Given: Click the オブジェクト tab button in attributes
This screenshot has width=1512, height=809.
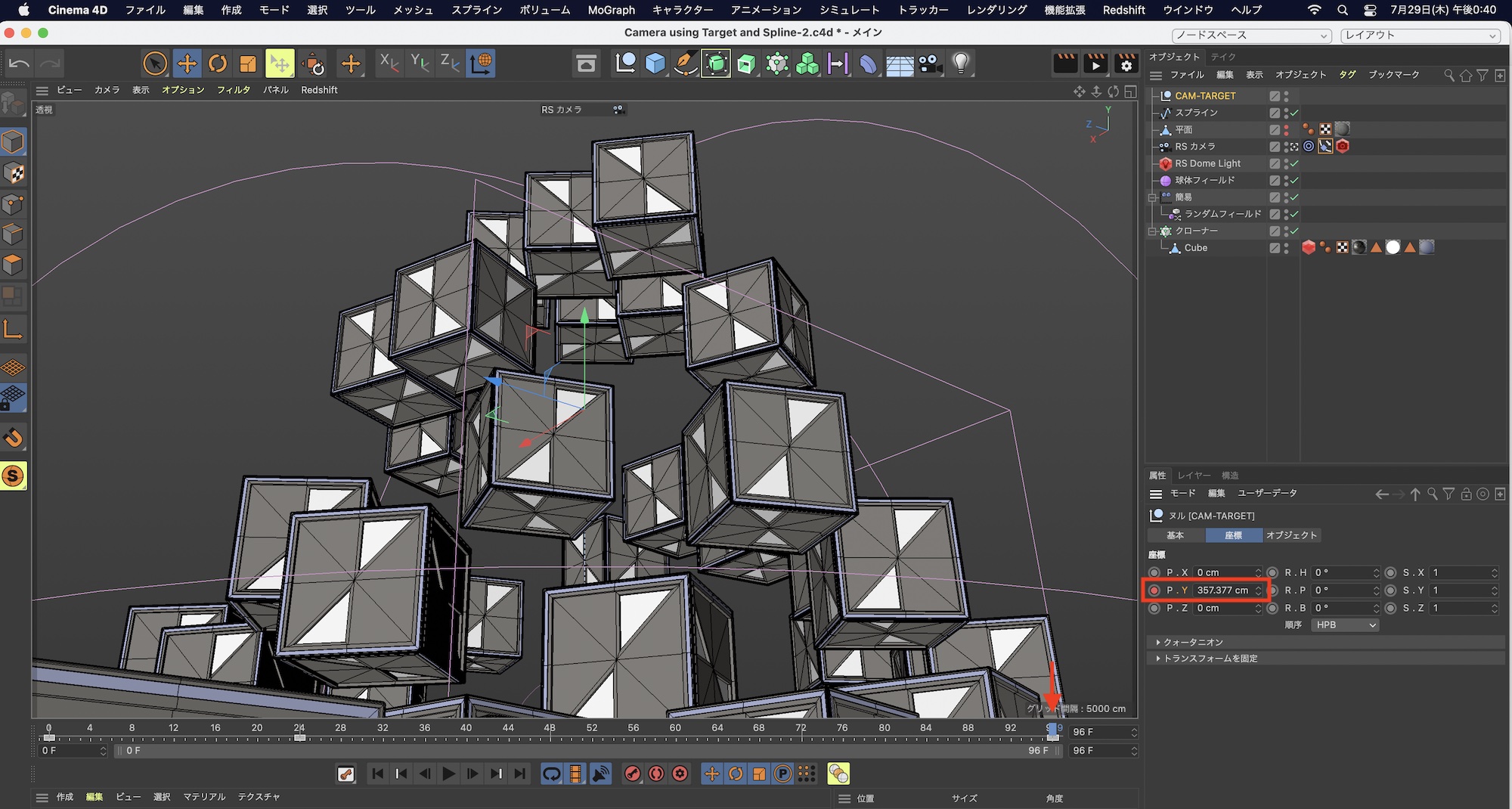Looking at the screenshot, I should coord(1291,535).
